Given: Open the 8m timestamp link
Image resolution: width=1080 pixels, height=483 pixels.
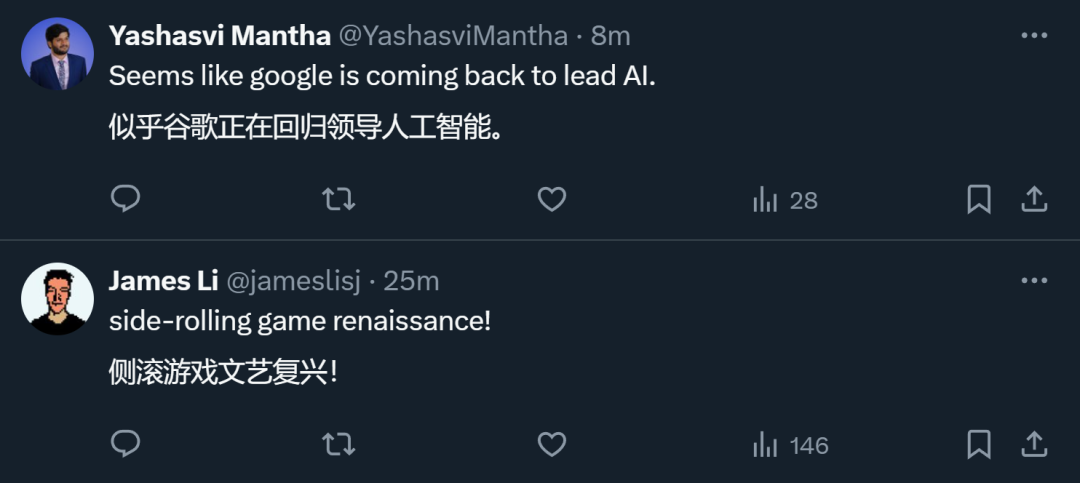Looking at the screenshot, I should pos(610,36).
